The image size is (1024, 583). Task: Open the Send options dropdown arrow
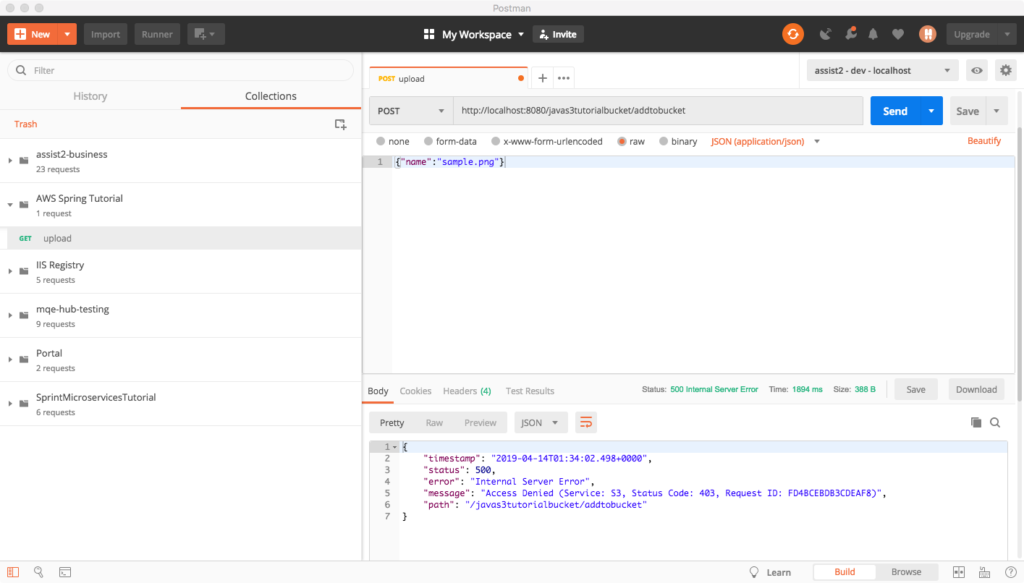[931, 111]
